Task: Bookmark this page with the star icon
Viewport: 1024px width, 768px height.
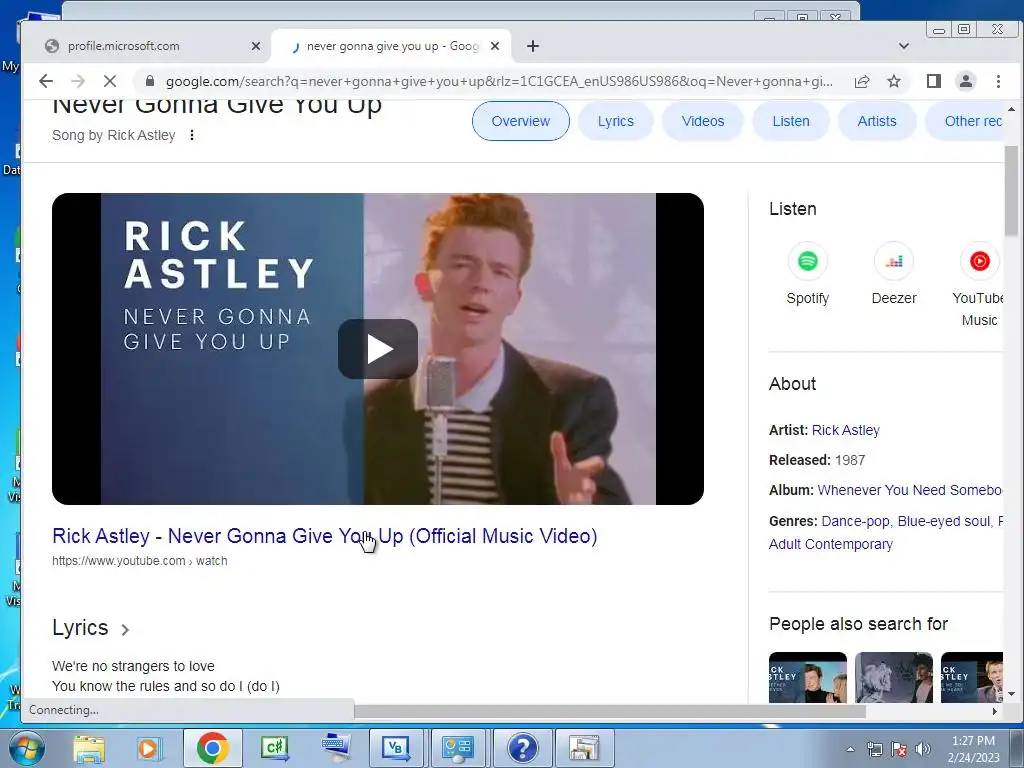Action: 894,81
